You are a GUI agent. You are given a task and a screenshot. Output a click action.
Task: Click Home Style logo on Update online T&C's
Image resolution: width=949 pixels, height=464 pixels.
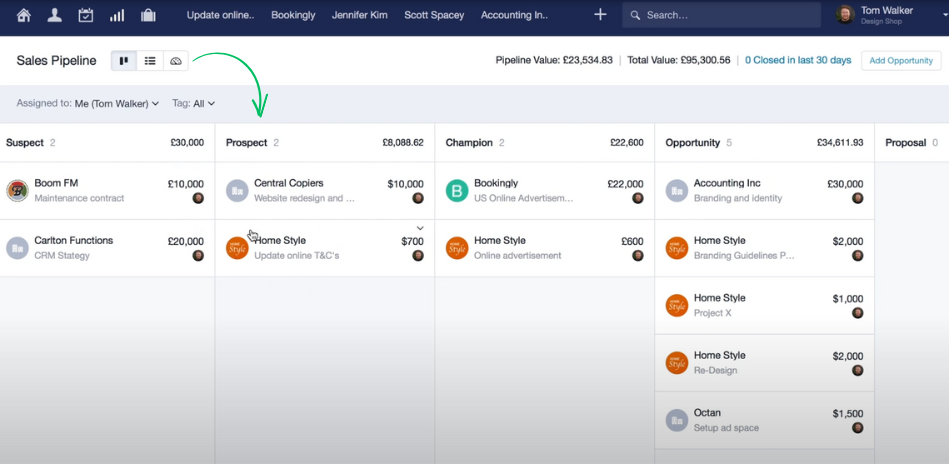[237, 248]
